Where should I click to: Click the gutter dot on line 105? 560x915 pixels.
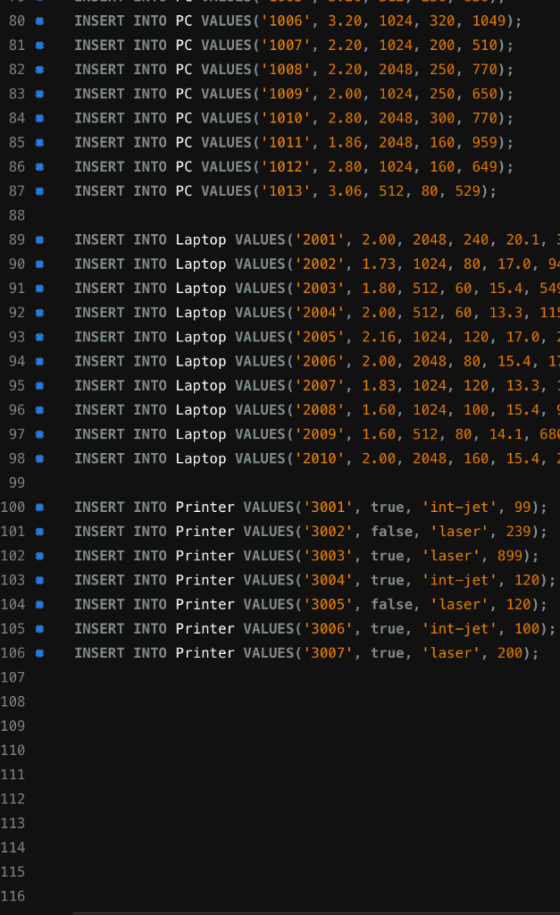point(40,628)
